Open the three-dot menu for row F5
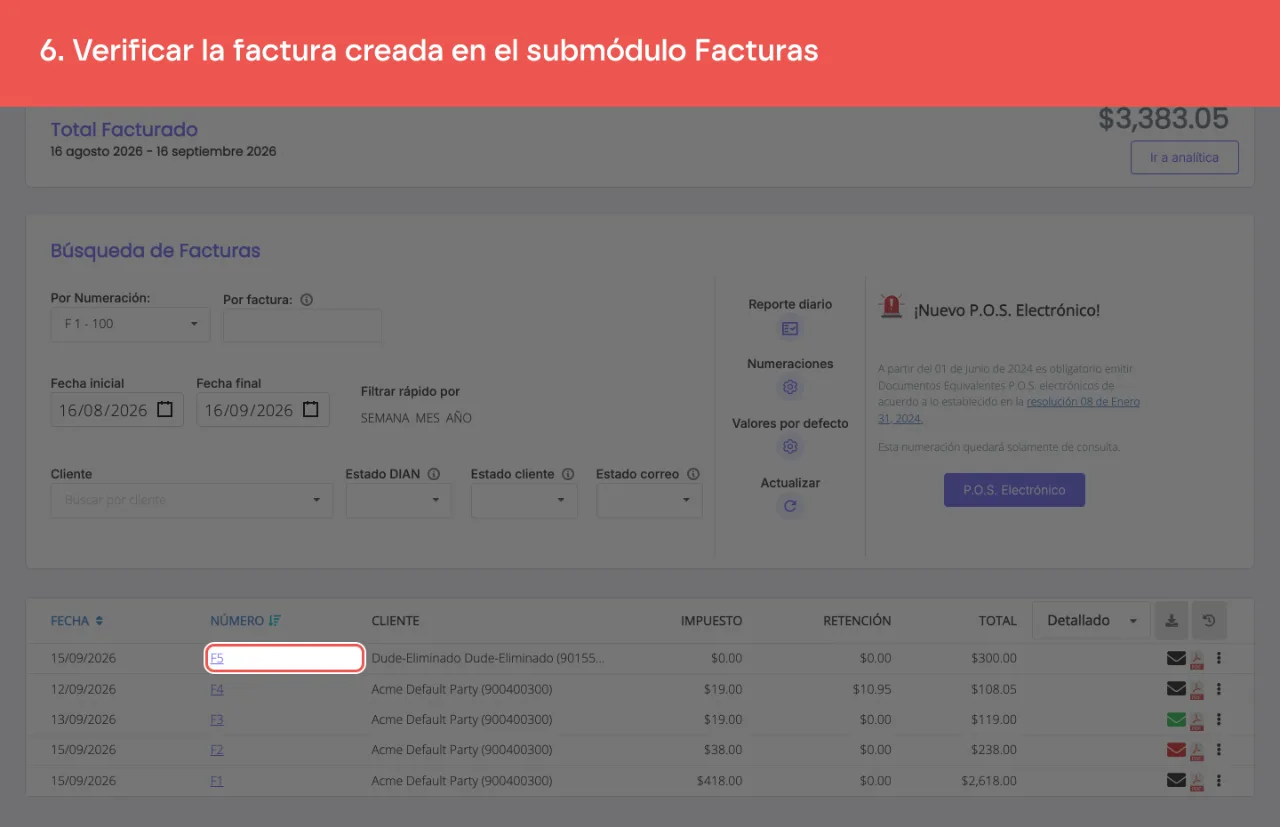This screenshot has height=827, width=1280. click(x=1219, y=659)
